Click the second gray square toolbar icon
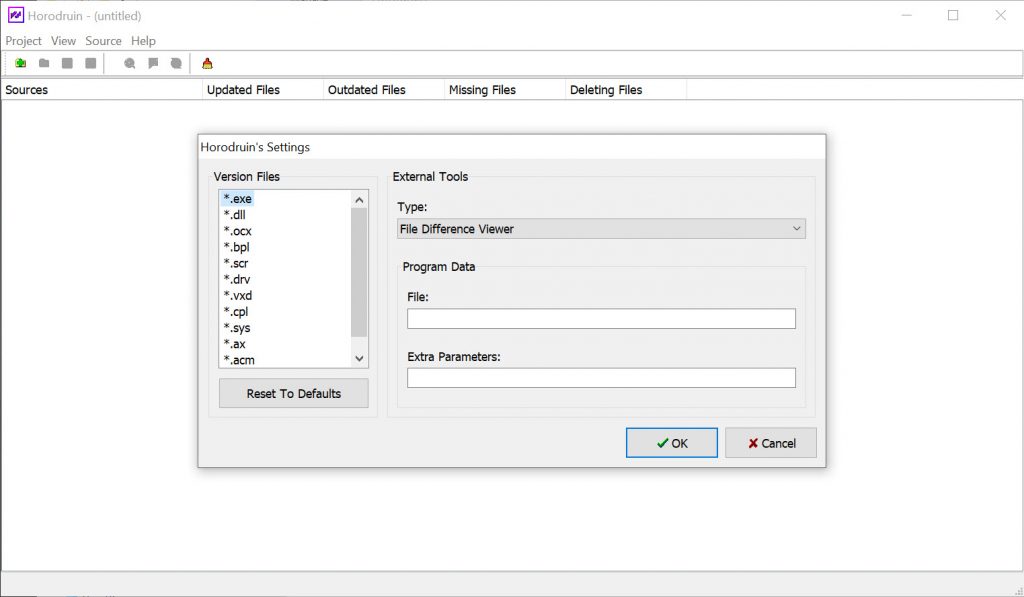Viewport: 1024px width, 597px height. (91, 63)
